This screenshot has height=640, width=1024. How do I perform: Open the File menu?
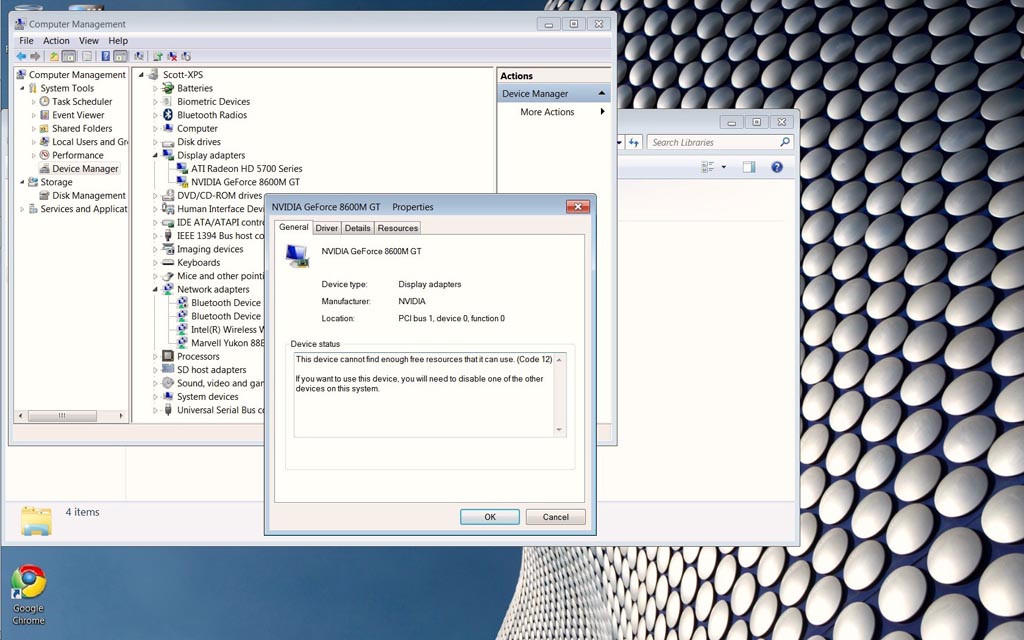[x=26, y=40]
